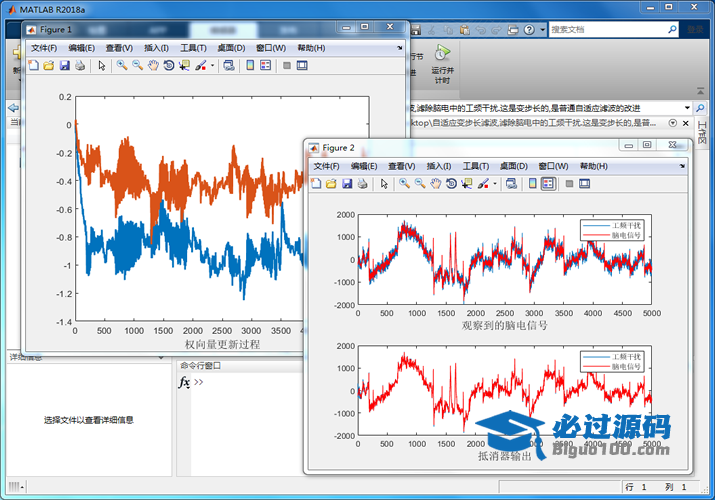Screen dimensions: 715x500
Task: Open 工具(T) menu in Figure 1
Action: pyautogui.click(x=193, y=48)
